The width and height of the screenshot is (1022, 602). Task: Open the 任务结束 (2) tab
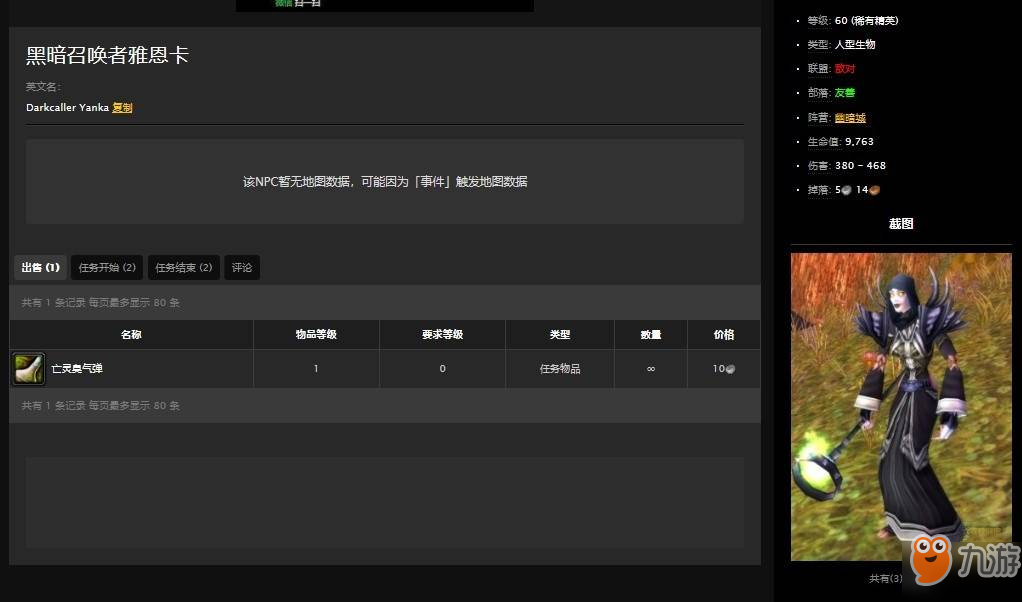[183, 268]
